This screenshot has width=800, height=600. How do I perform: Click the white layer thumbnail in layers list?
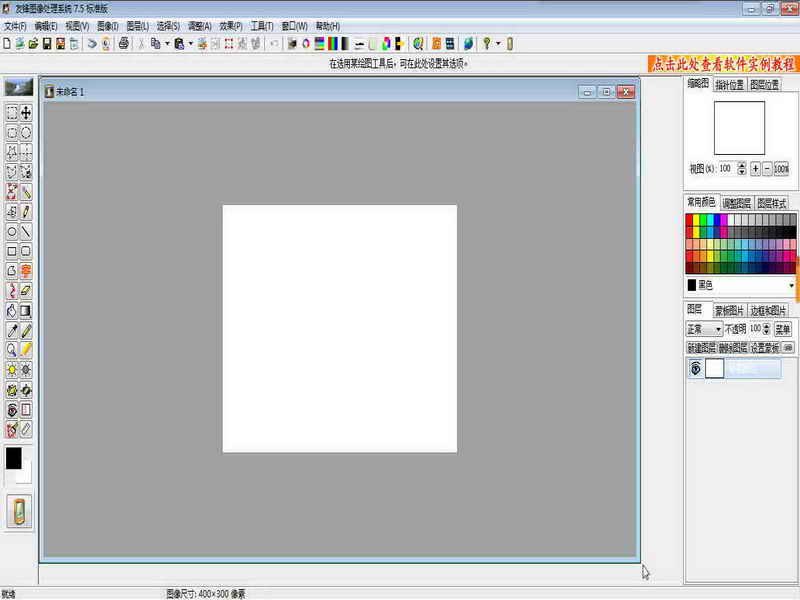coord(714,368)
